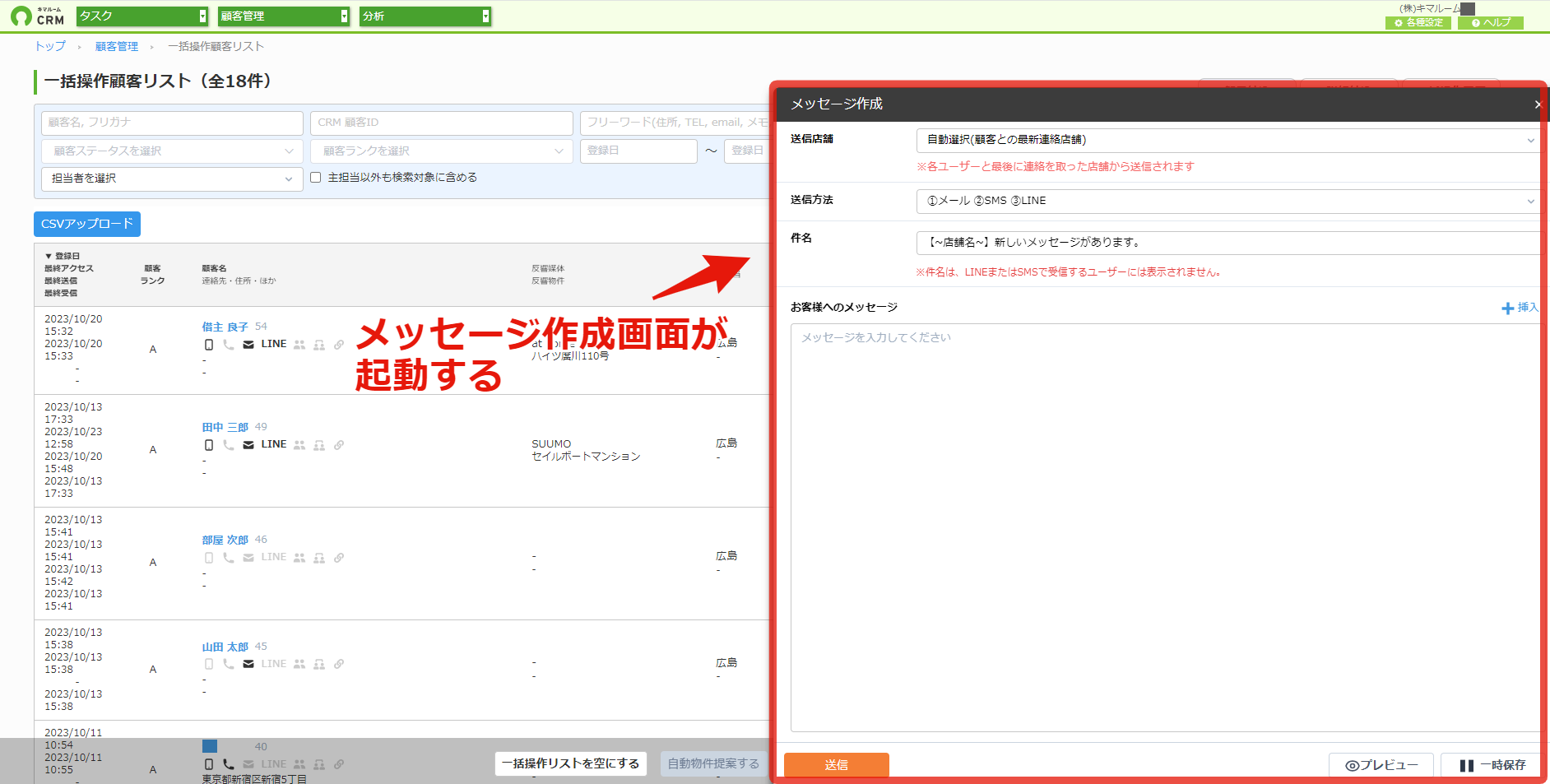The width and height of the screenshot is (1550, 784).
Task: Click 一括操作リストを空にする button
Action: tap(571, 763)
